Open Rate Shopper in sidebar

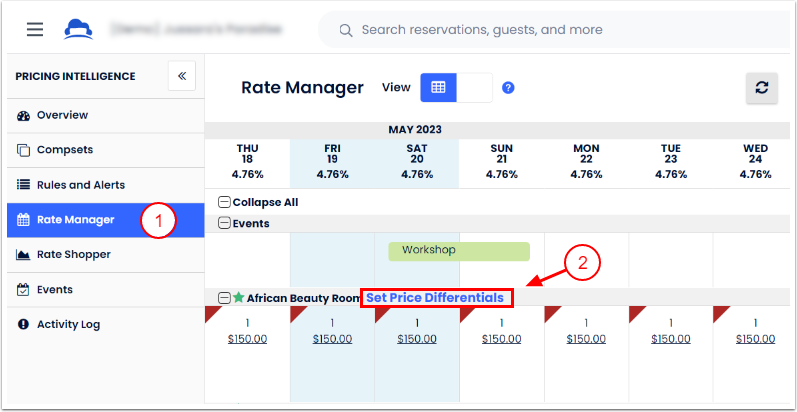click(x=106, y=255)
